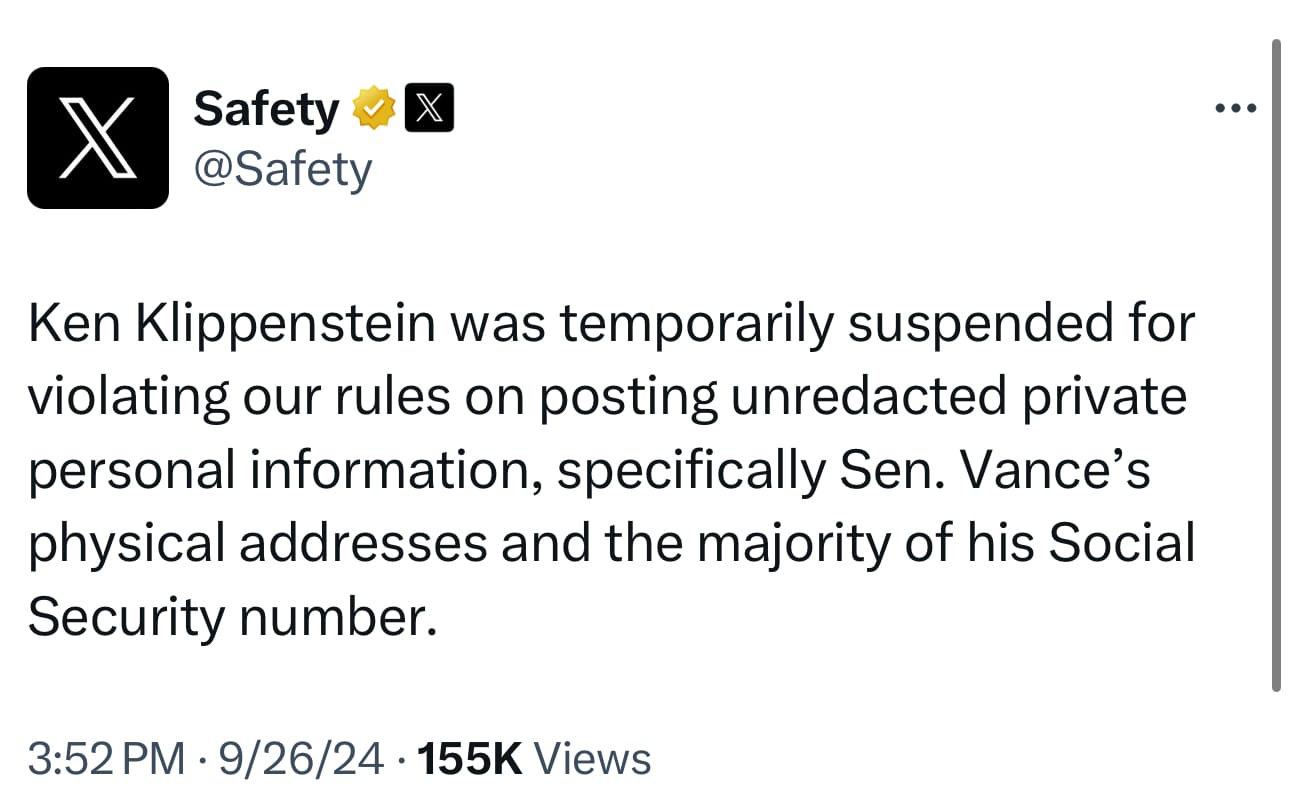
Task: Open the X logo profile avatar
Action: (x=98, y=138)
